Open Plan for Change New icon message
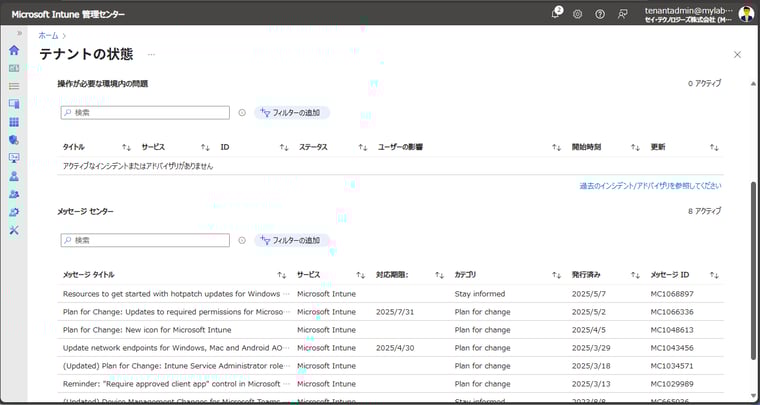Viewport: 760px width, 405px height. (147, 330)
